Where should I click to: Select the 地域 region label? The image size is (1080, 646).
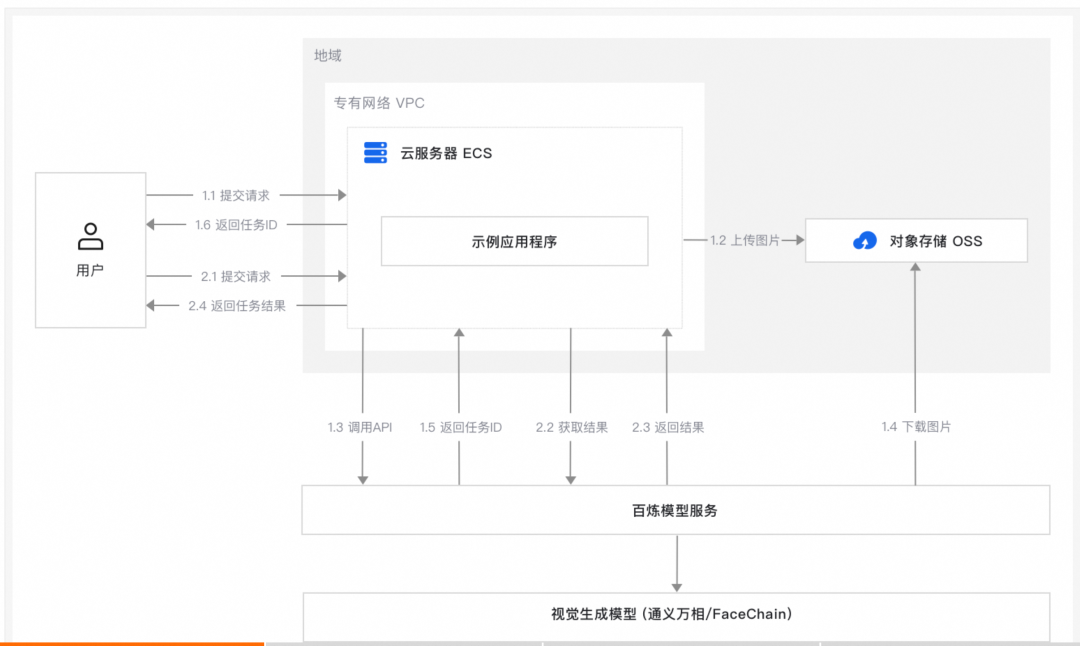pos(328,55)
